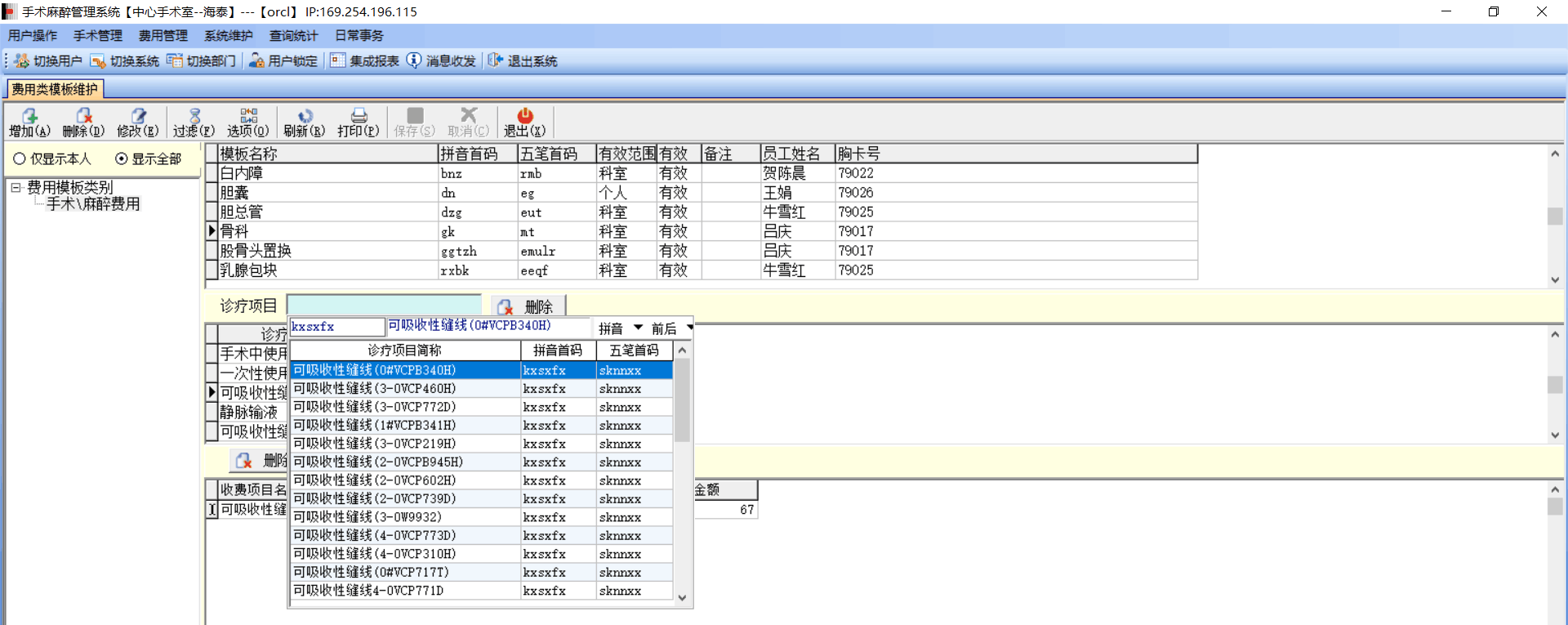Open the 拼音 search mode dropdown
This screenshot has height=625, width=1568.
tap(638, 328)
